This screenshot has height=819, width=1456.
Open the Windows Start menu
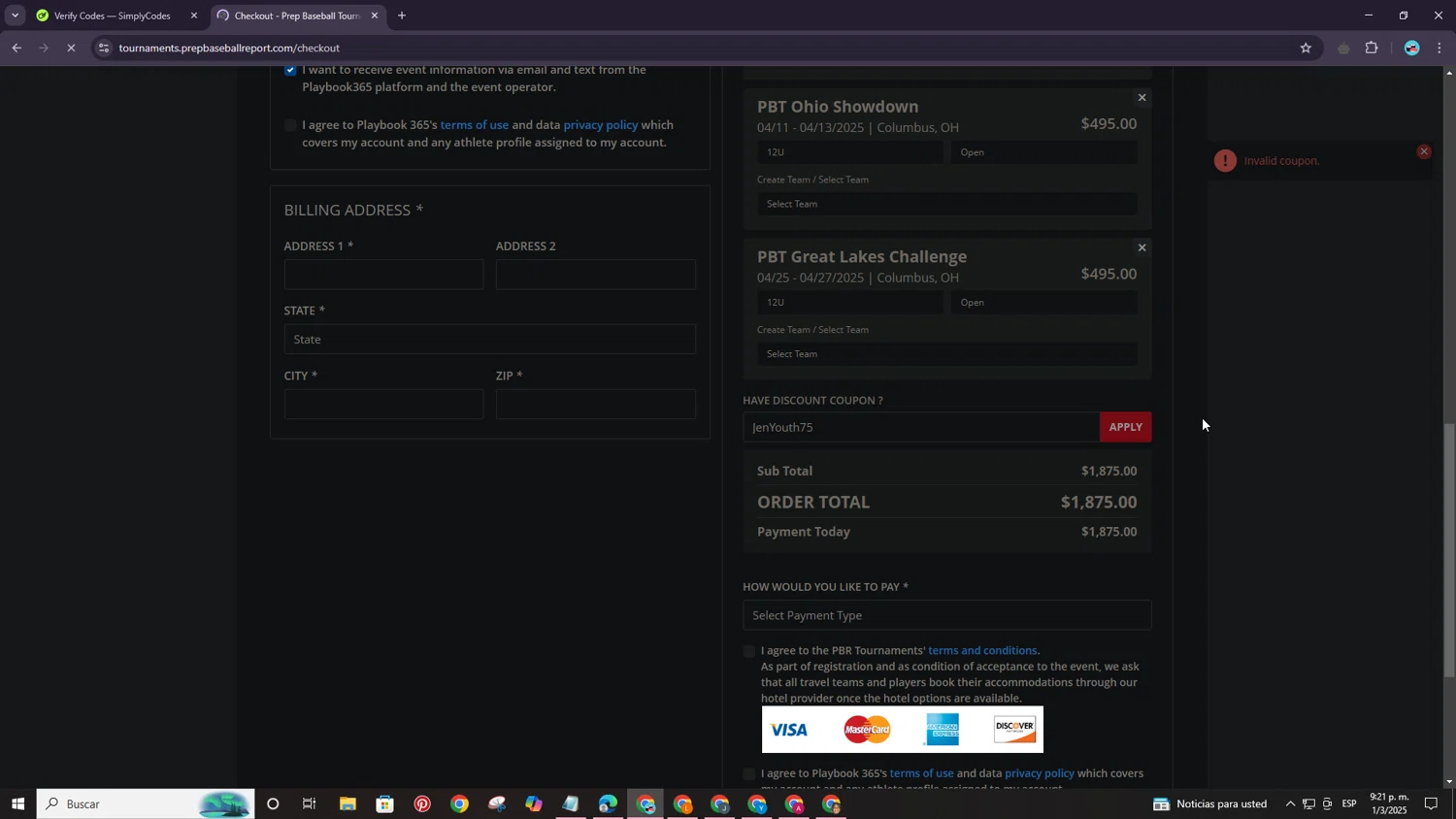point(17,803)
